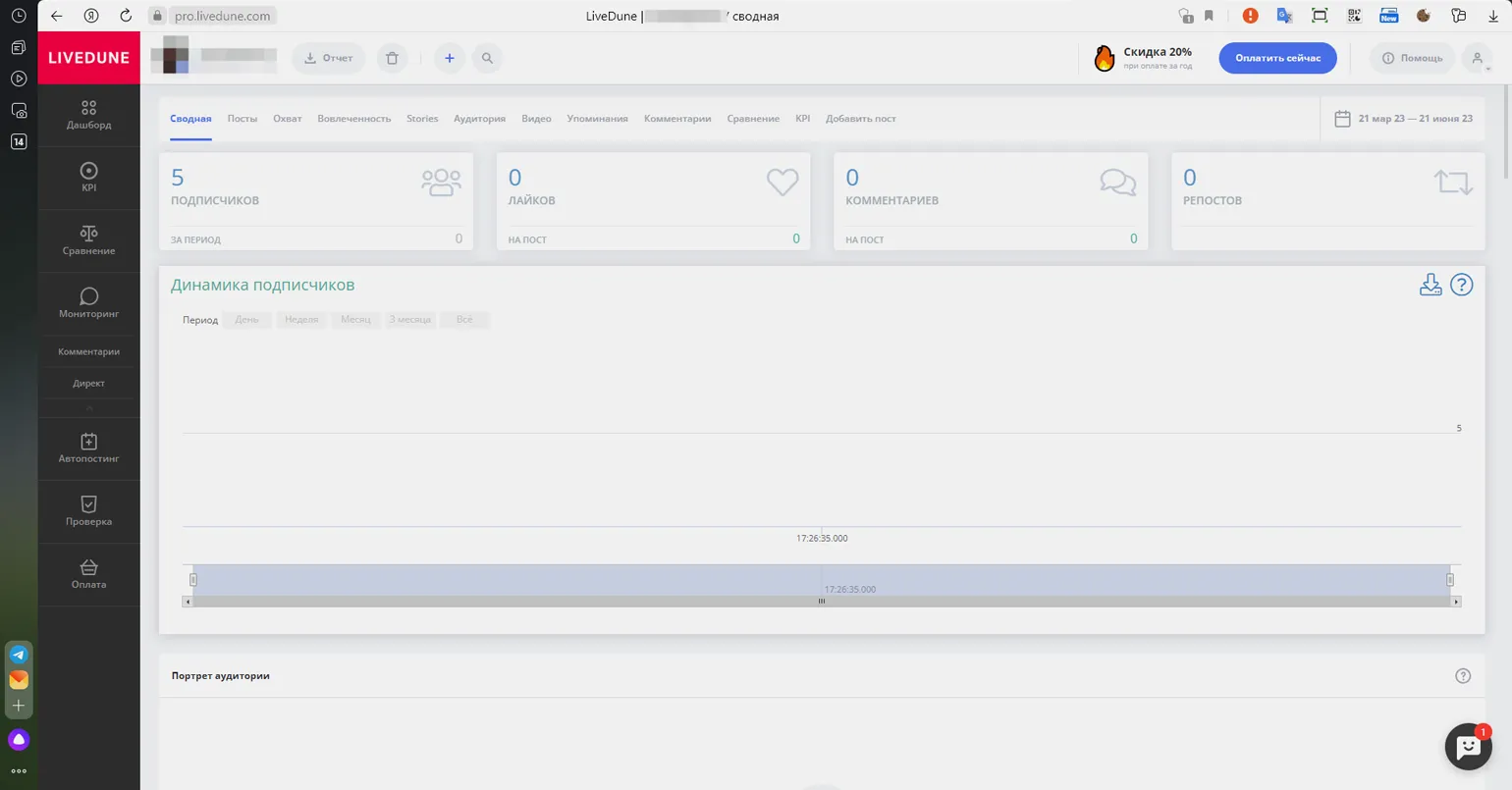
Task: Click the trash delete icon in the toolbar
Action: (x=392, y=58)
